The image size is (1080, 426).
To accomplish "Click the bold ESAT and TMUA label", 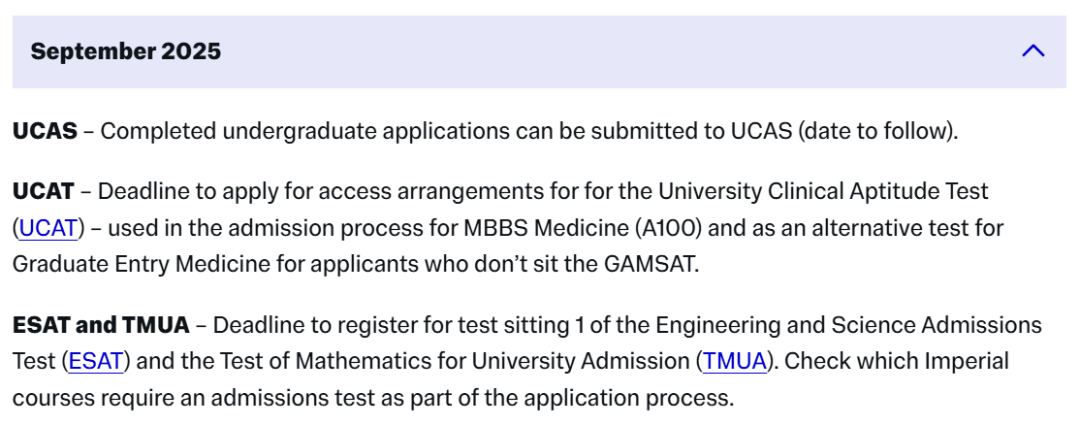I will click(101, 325).
